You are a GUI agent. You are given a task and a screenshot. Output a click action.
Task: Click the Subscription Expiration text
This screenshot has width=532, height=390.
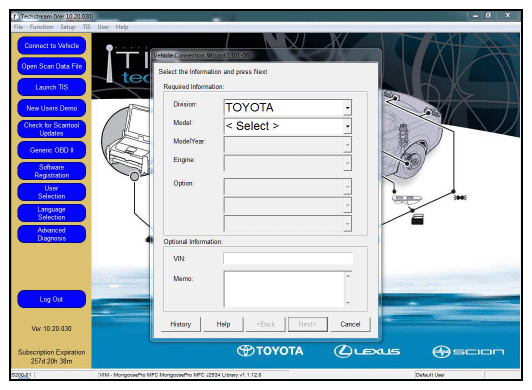coord(52,352)
